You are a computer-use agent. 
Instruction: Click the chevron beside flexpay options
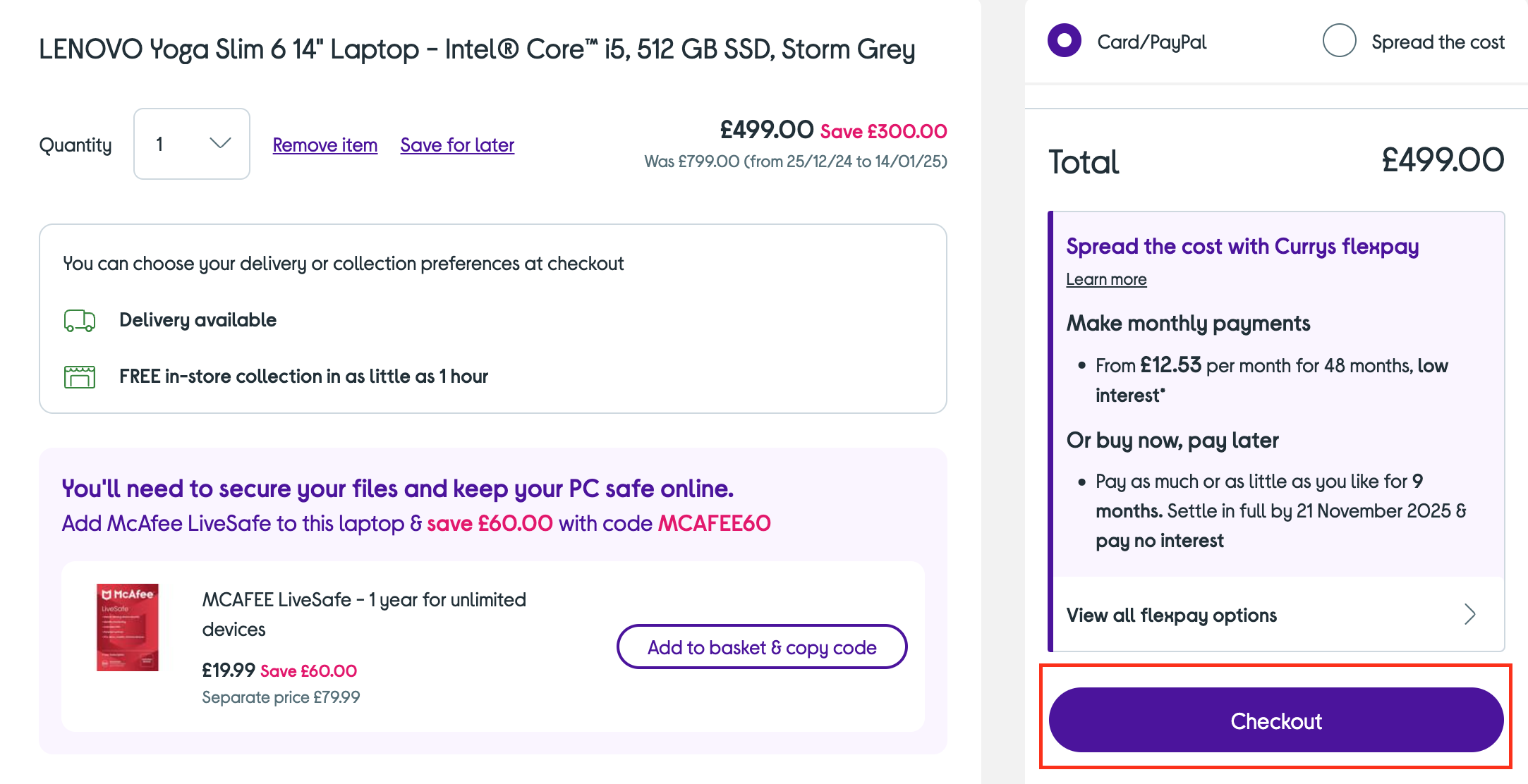[x=1470, y=614]
